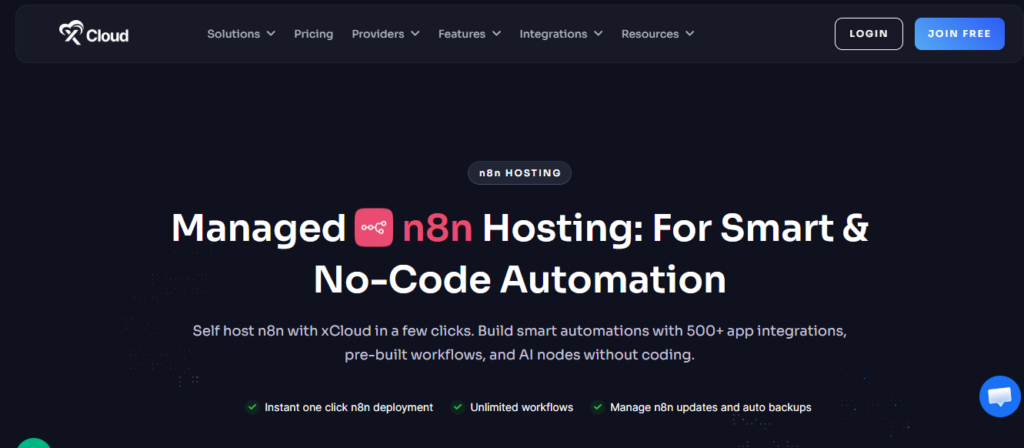Click the xCloud logo

(93, 33)
